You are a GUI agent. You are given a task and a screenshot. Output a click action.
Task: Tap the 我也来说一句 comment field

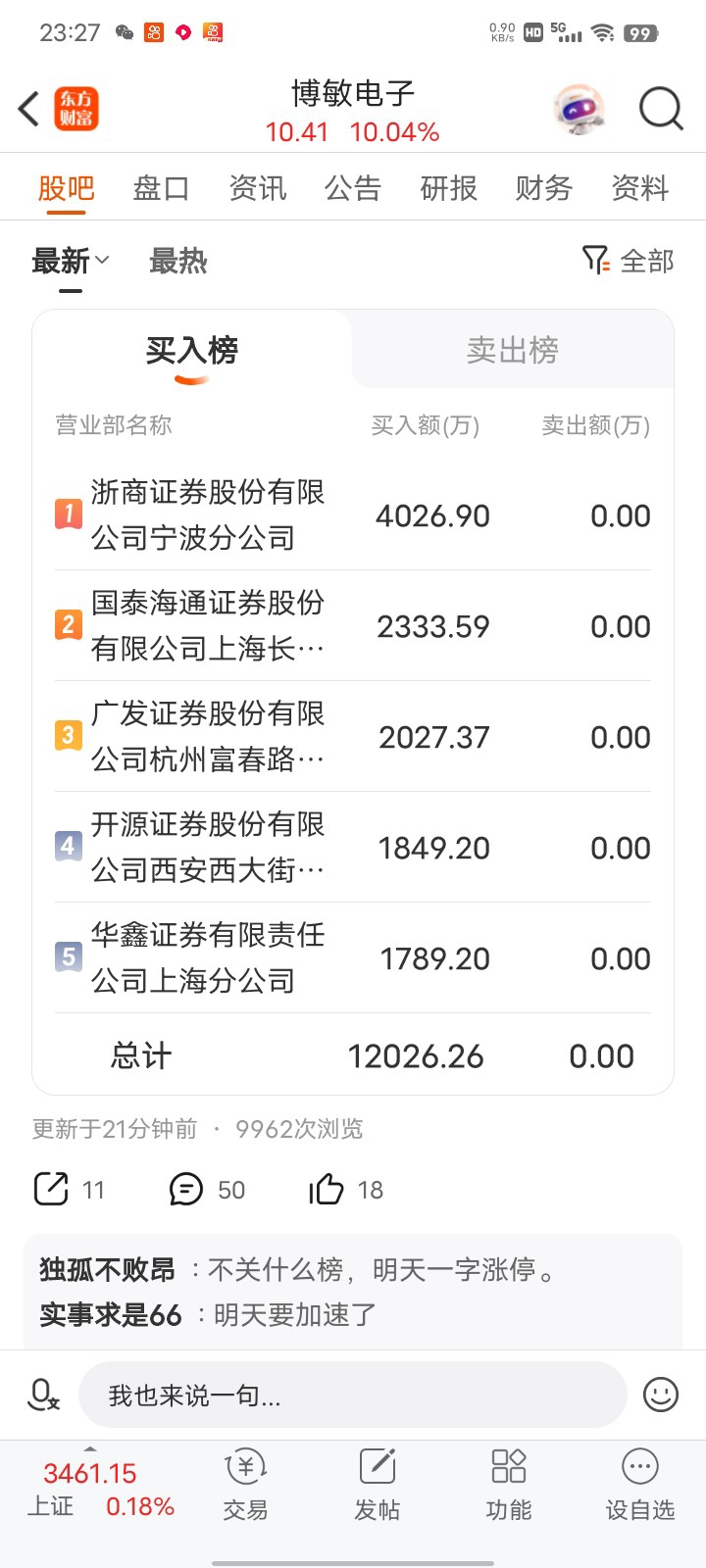coord(352,1395)
